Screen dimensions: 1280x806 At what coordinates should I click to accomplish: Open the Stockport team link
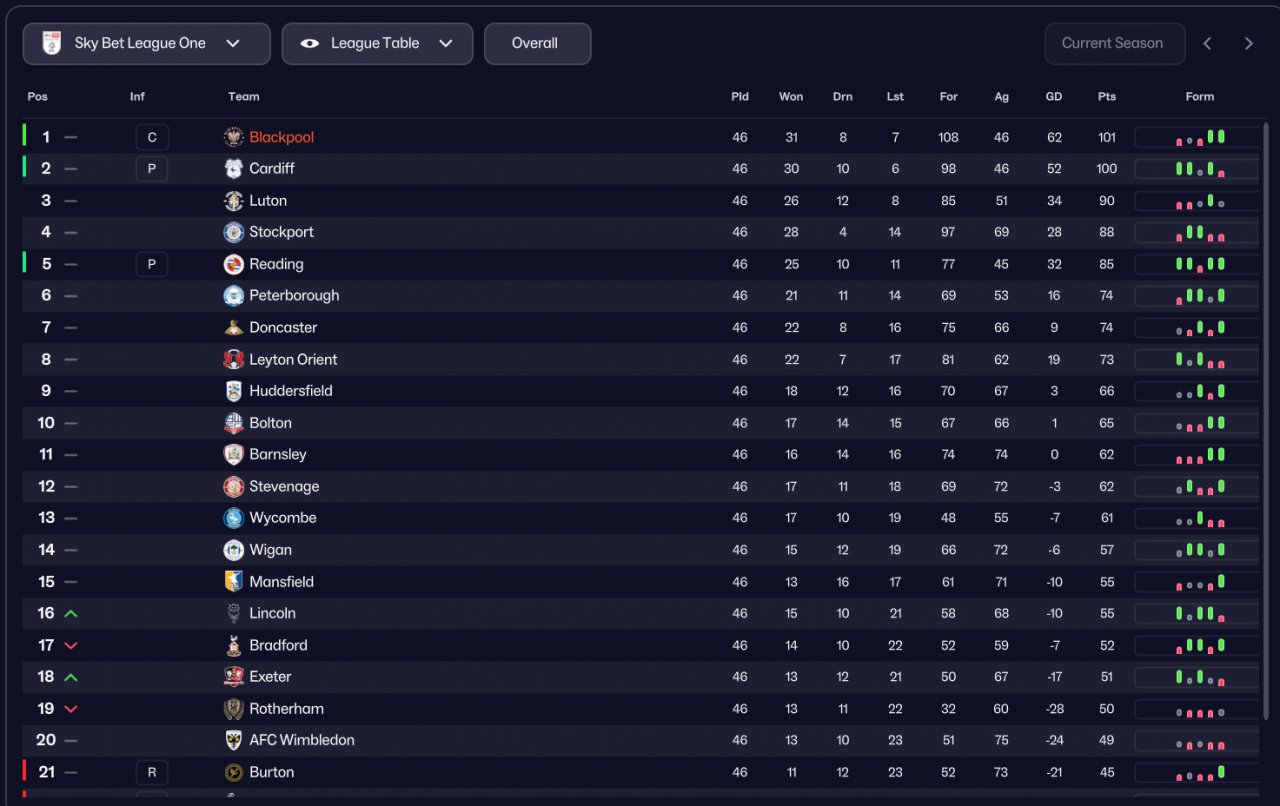[281, 232]
